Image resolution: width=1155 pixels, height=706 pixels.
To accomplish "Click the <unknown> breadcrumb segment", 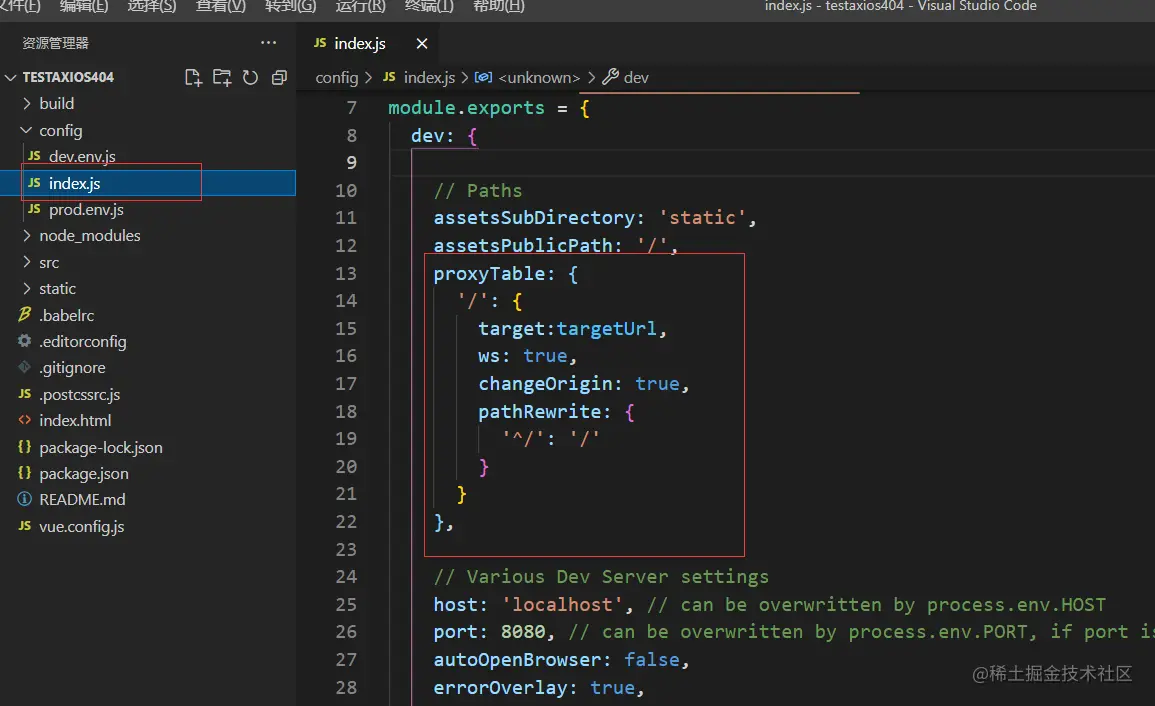I will [x=539, y=77].
